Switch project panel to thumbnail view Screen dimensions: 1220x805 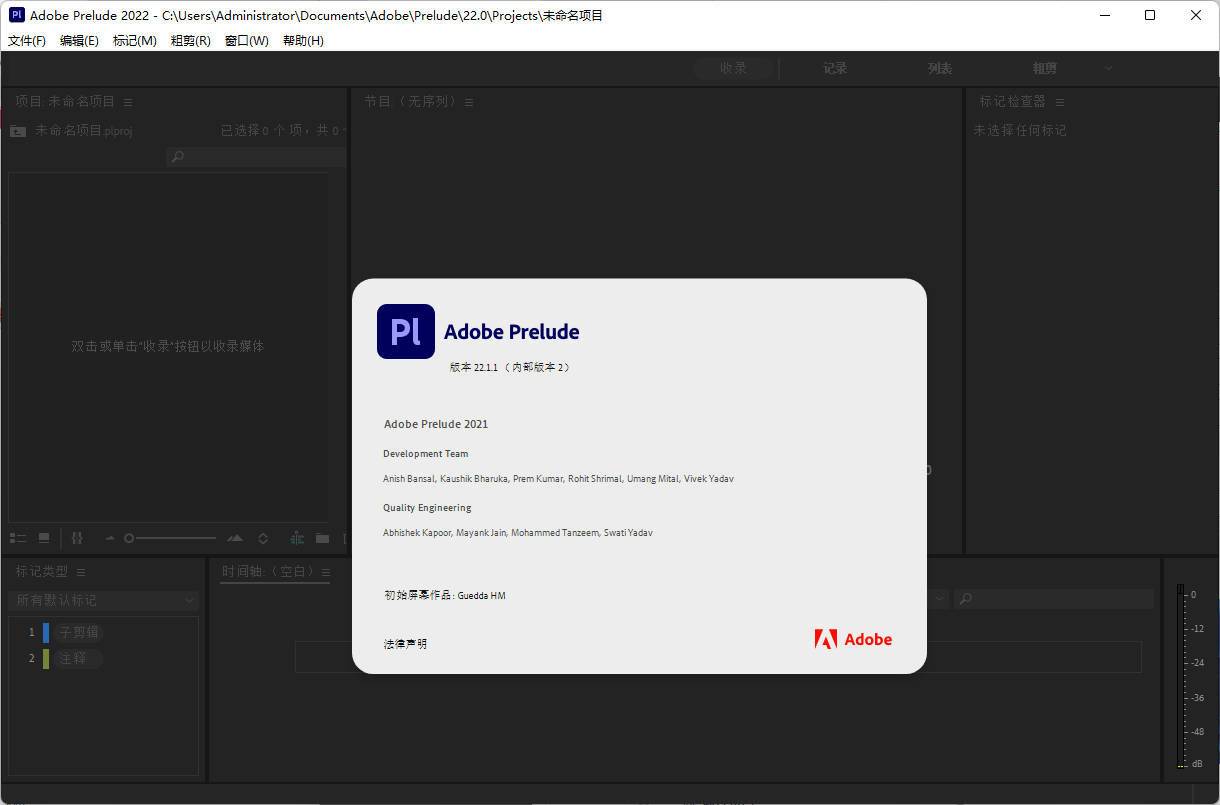coord(44,538)
